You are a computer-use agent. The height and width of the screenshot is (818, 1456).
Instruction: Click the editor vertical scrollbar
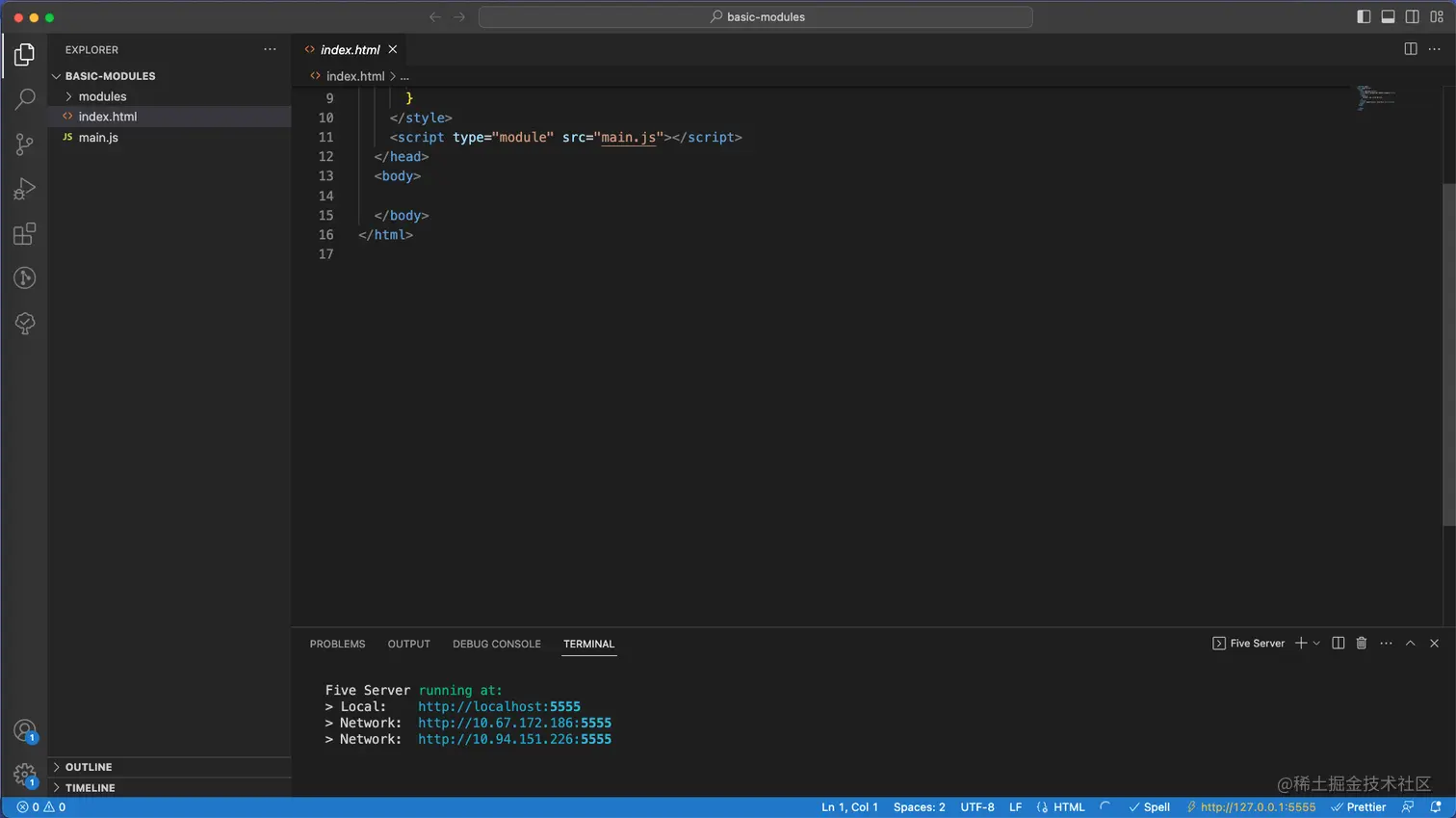(x=1448, y=354)
